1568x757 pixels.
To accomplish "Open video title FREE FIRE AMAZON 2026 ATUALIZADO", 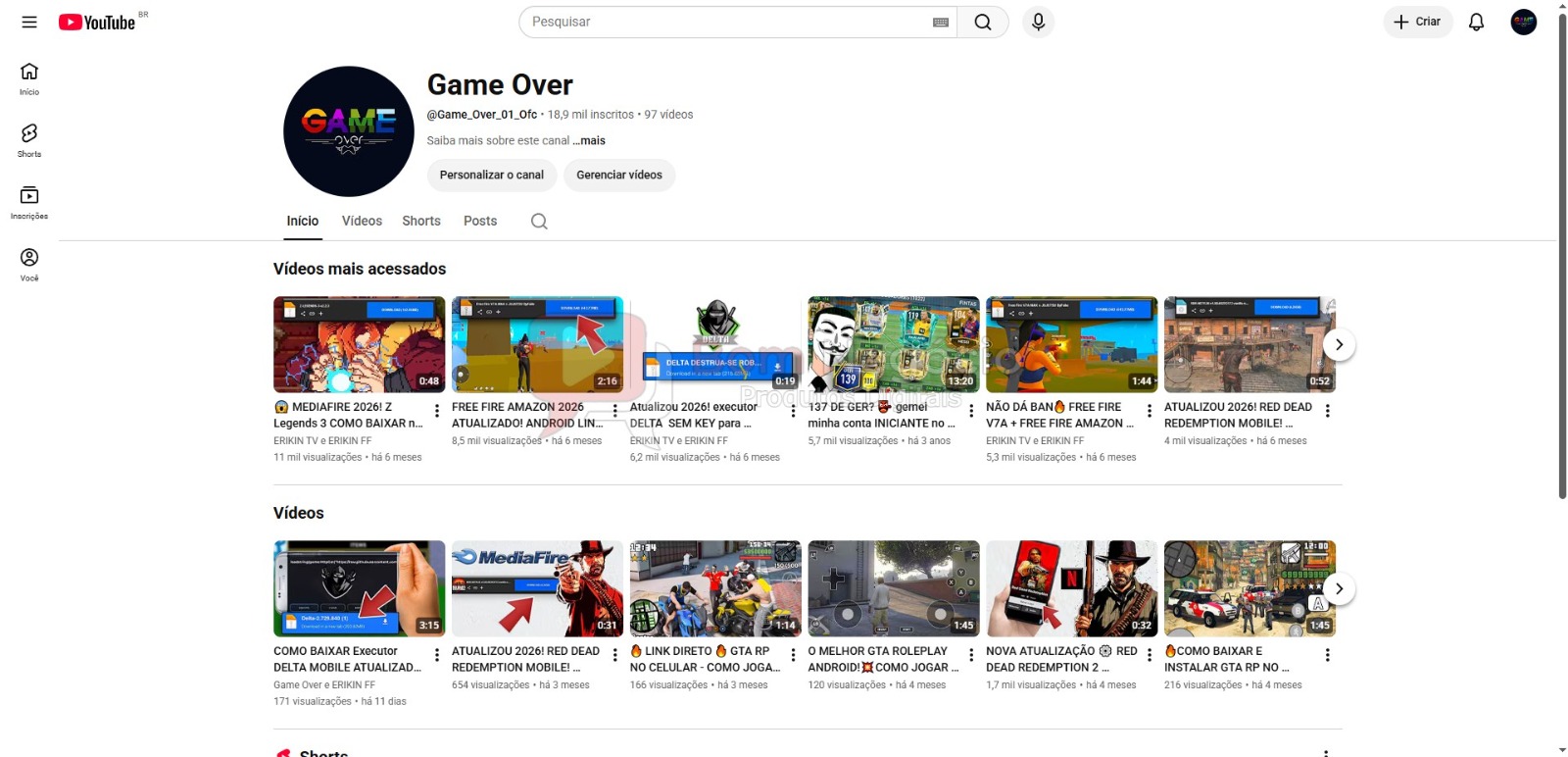I will point(527,415).
